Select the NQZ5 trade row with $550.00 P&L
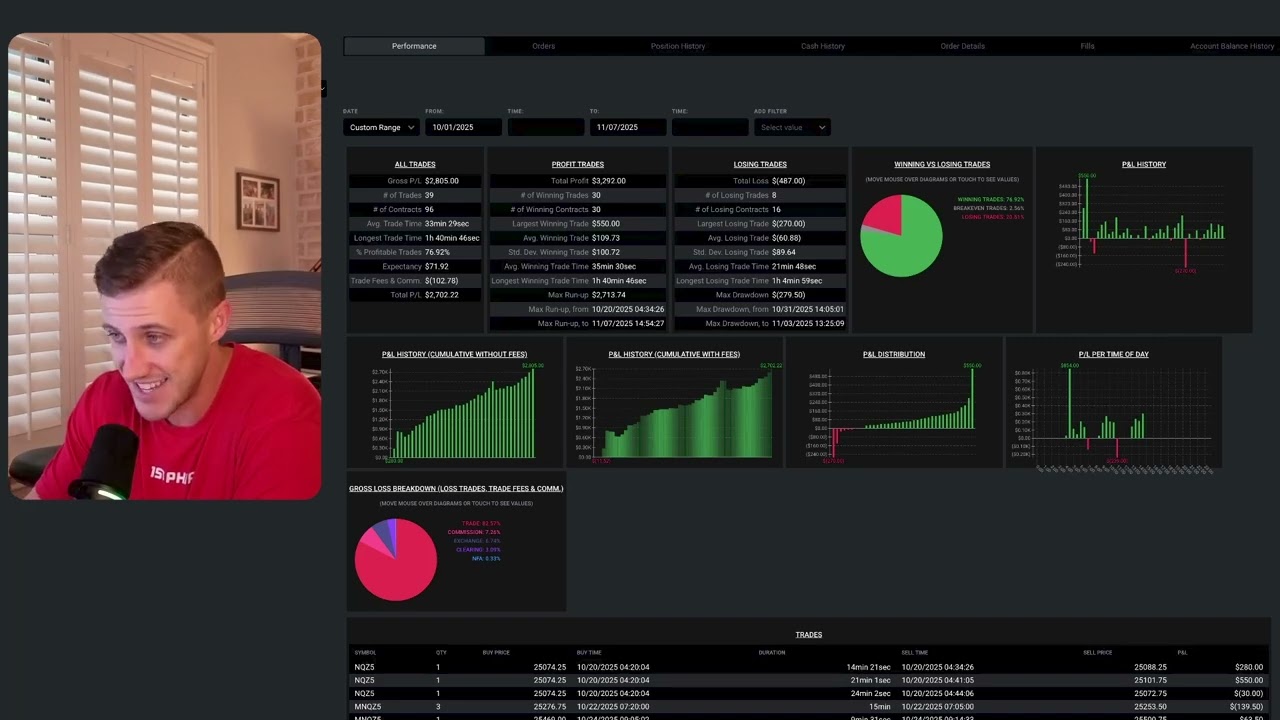The width and height of the screenshot is (1280, 720). point(809,680)
